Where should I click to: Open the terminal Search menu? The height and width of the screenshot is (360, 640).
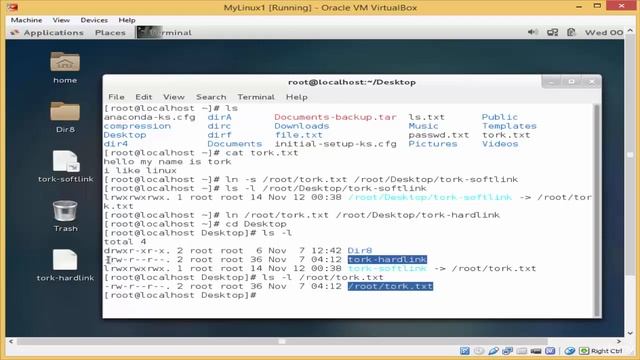point(211,97)
